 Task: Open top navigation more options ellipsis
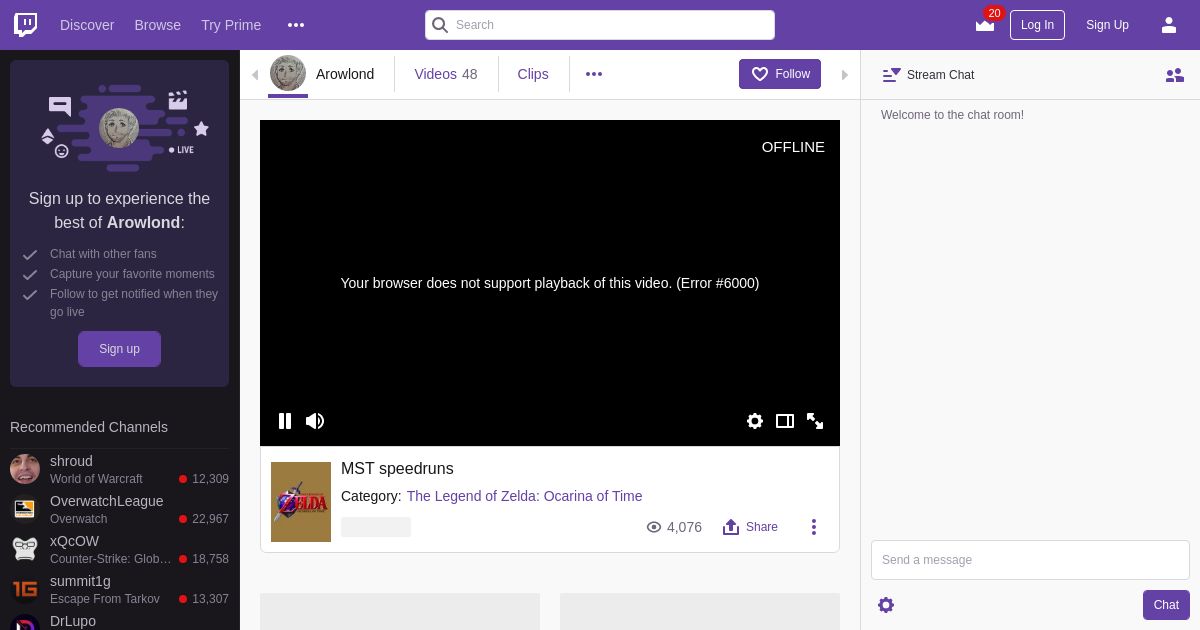296,25
